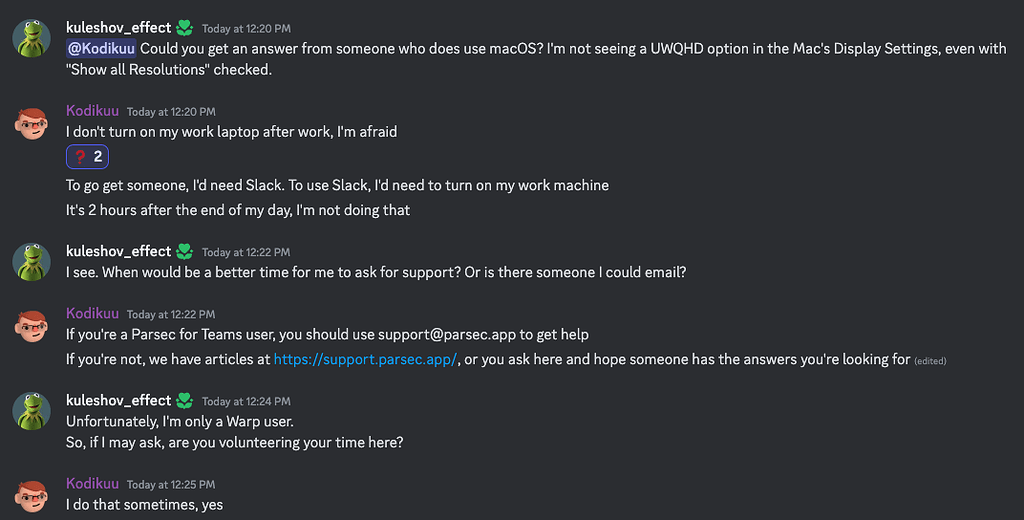The width and height of the screenshot is (1024, 520).
Task: Open Kodikuu's avatar on the 12:20 PM message
Action: (x=31, y=122)
